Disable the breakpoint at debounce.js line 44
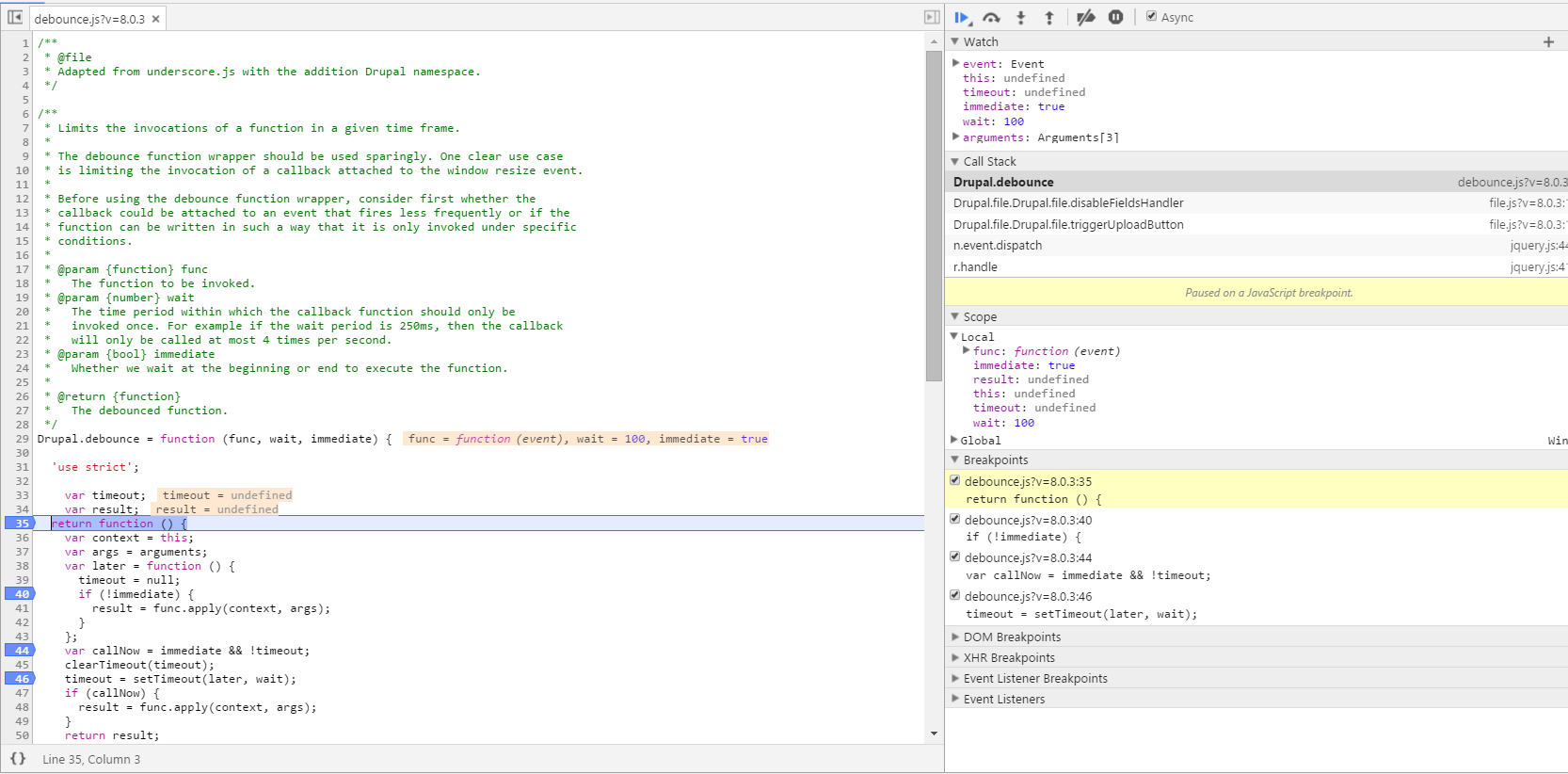1568x774 pixels. coord(955,556)
